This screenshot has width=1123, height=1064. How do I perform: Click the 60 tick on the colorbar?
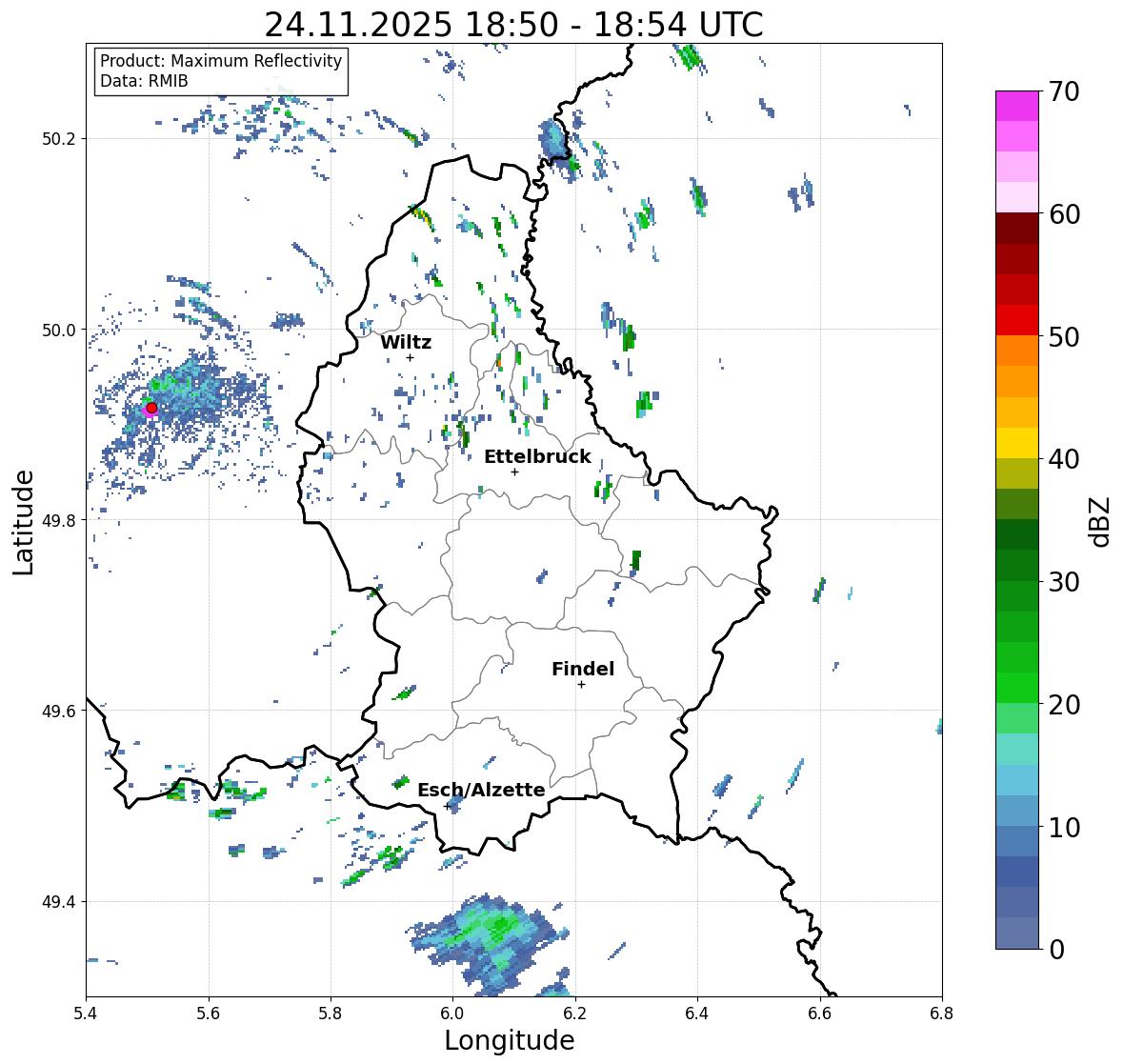1064,214
